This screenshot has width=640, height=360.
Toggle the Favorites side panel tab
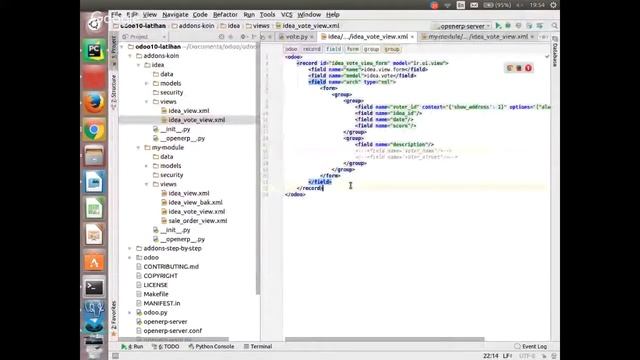tap(113, 318)
